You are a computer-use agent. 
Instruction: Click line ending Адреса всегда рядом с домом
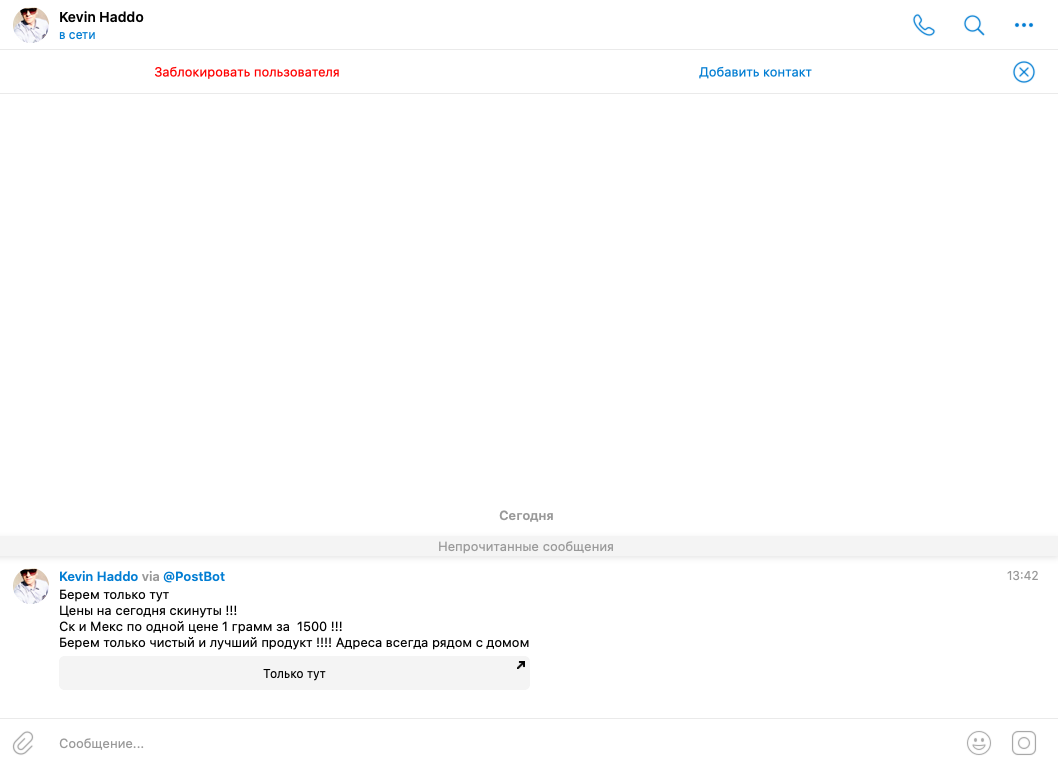point(294,643)
